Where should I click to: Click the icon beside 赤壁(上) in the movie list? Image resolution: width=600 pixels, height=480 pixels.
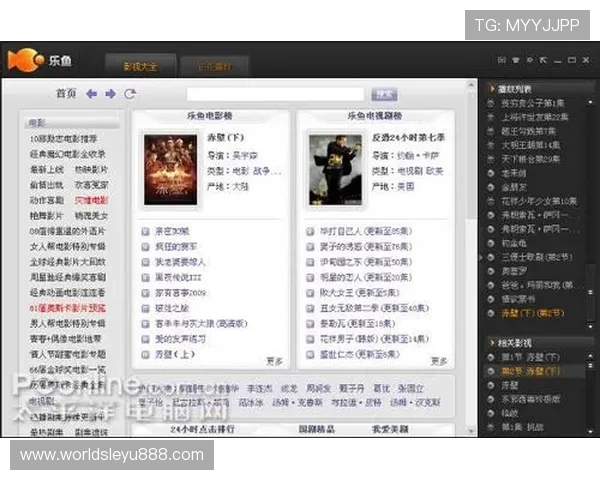(x=145, y=355)
